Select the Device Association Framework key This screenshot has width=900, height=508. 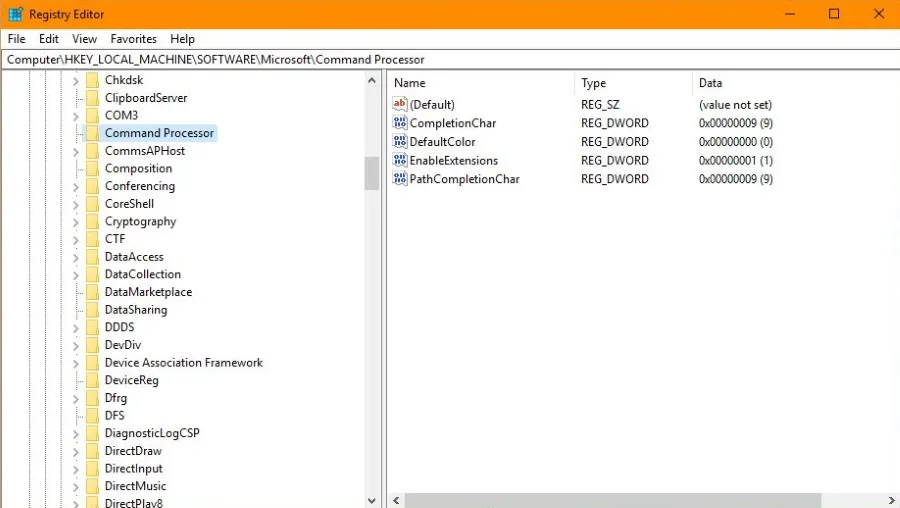[x=184, y=363]
